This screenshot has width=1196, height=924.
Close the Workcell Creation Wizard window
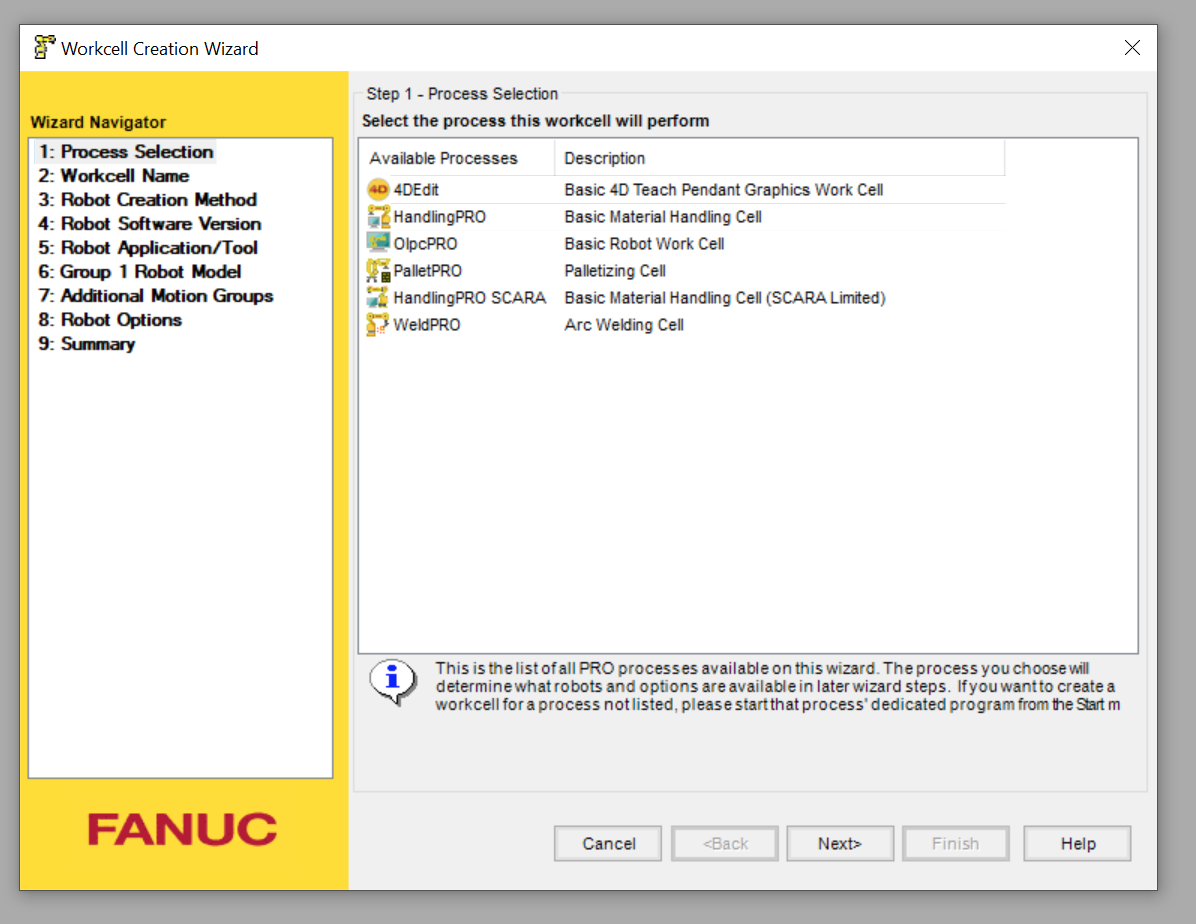pos(1132,47)
